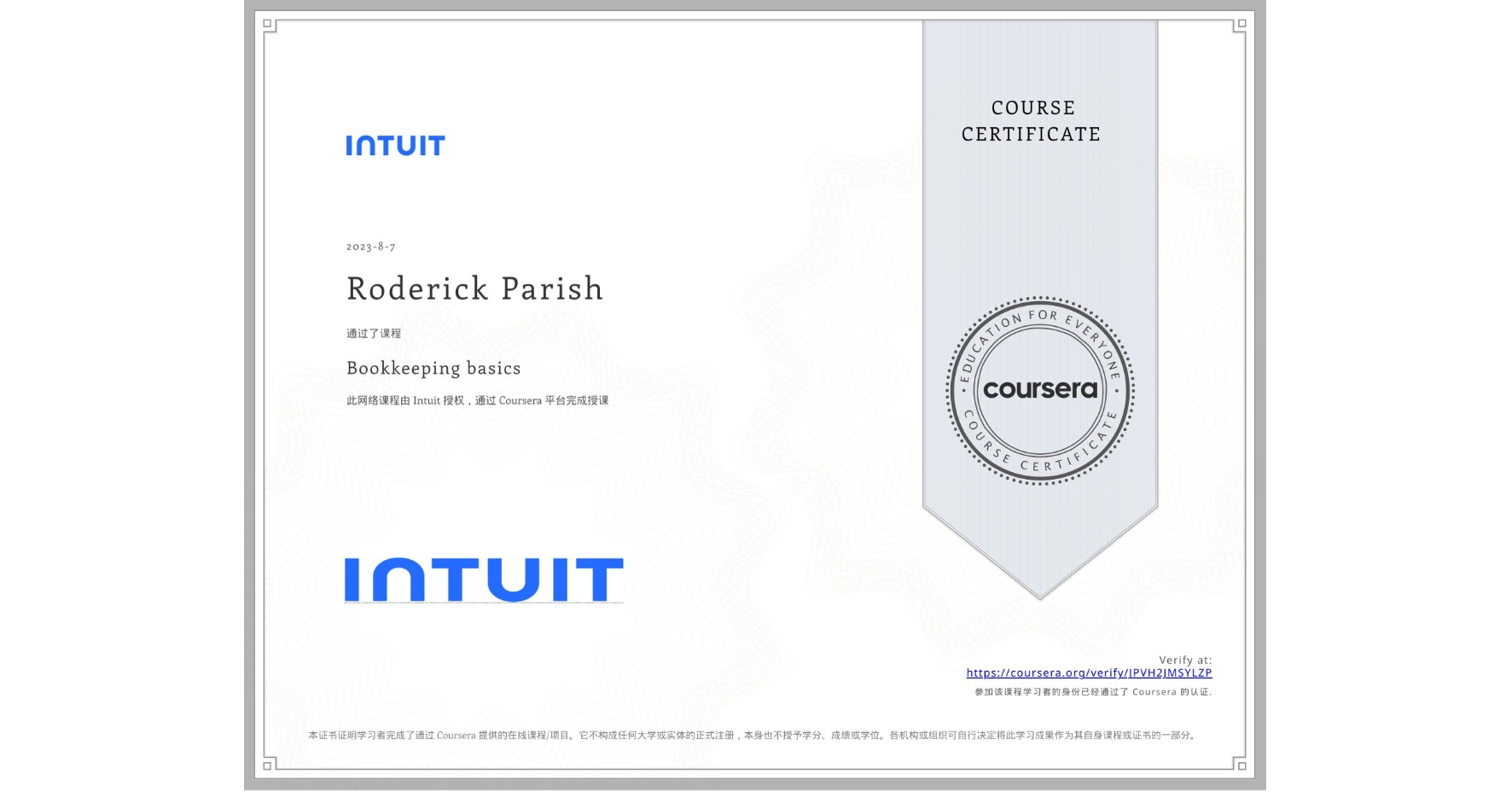Click the bottom disclaimer paragraph
Image resolution: width=1512 pixels, height=792 pixels.
[x=753, y=735]
